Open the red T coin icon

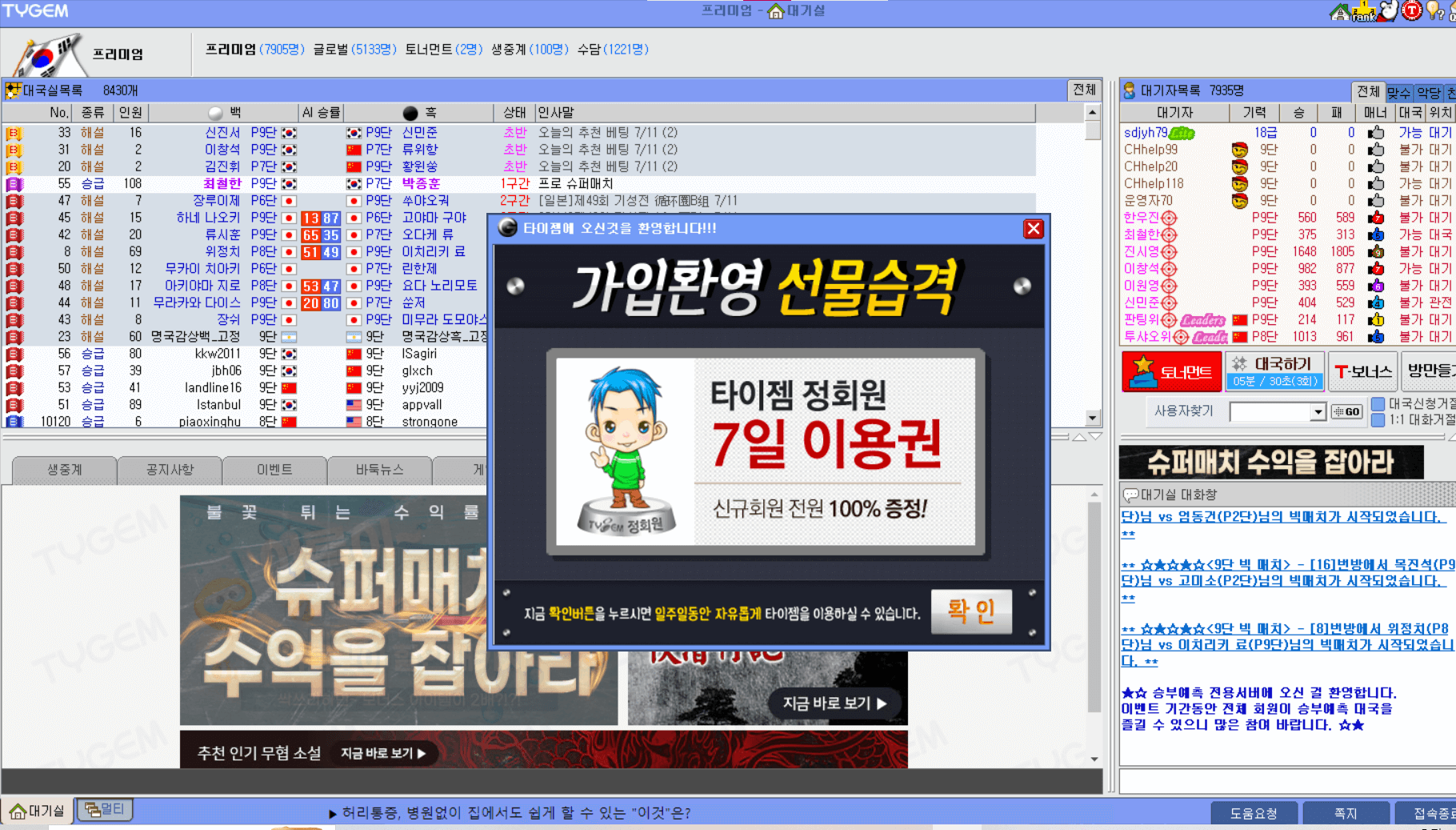coord(1412,10)
